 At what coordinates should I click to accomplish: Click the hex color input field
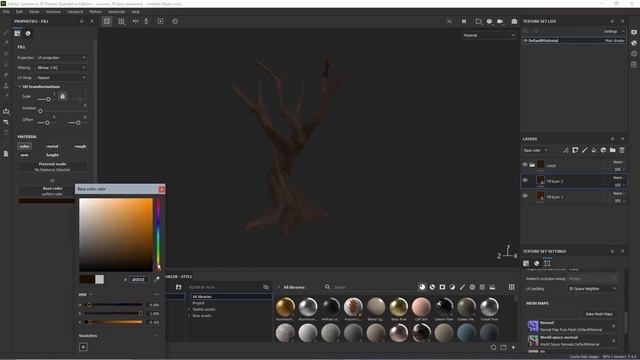pyautogui.click(x=139, y=280)
